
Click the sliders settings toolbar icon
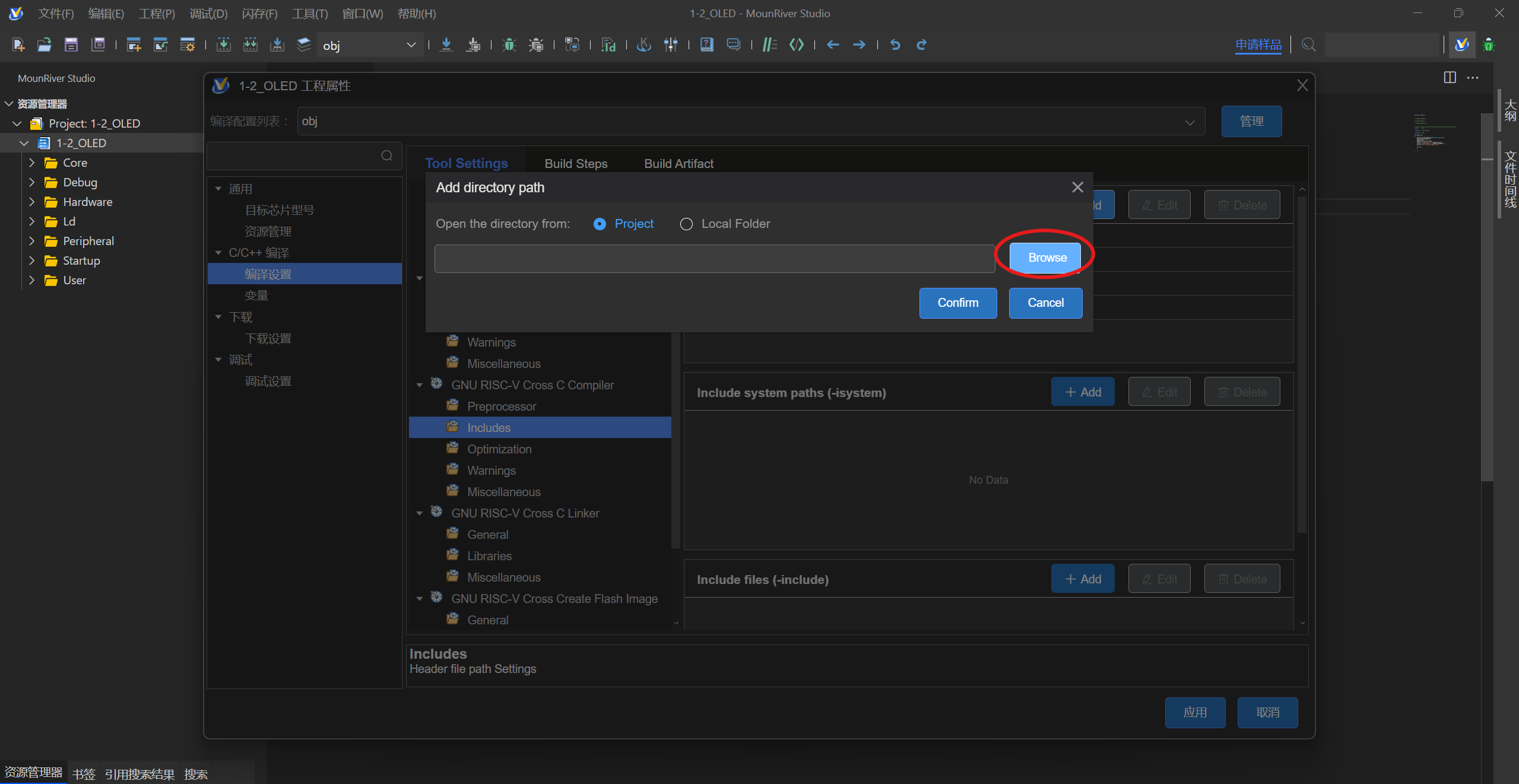click(671, 45)
